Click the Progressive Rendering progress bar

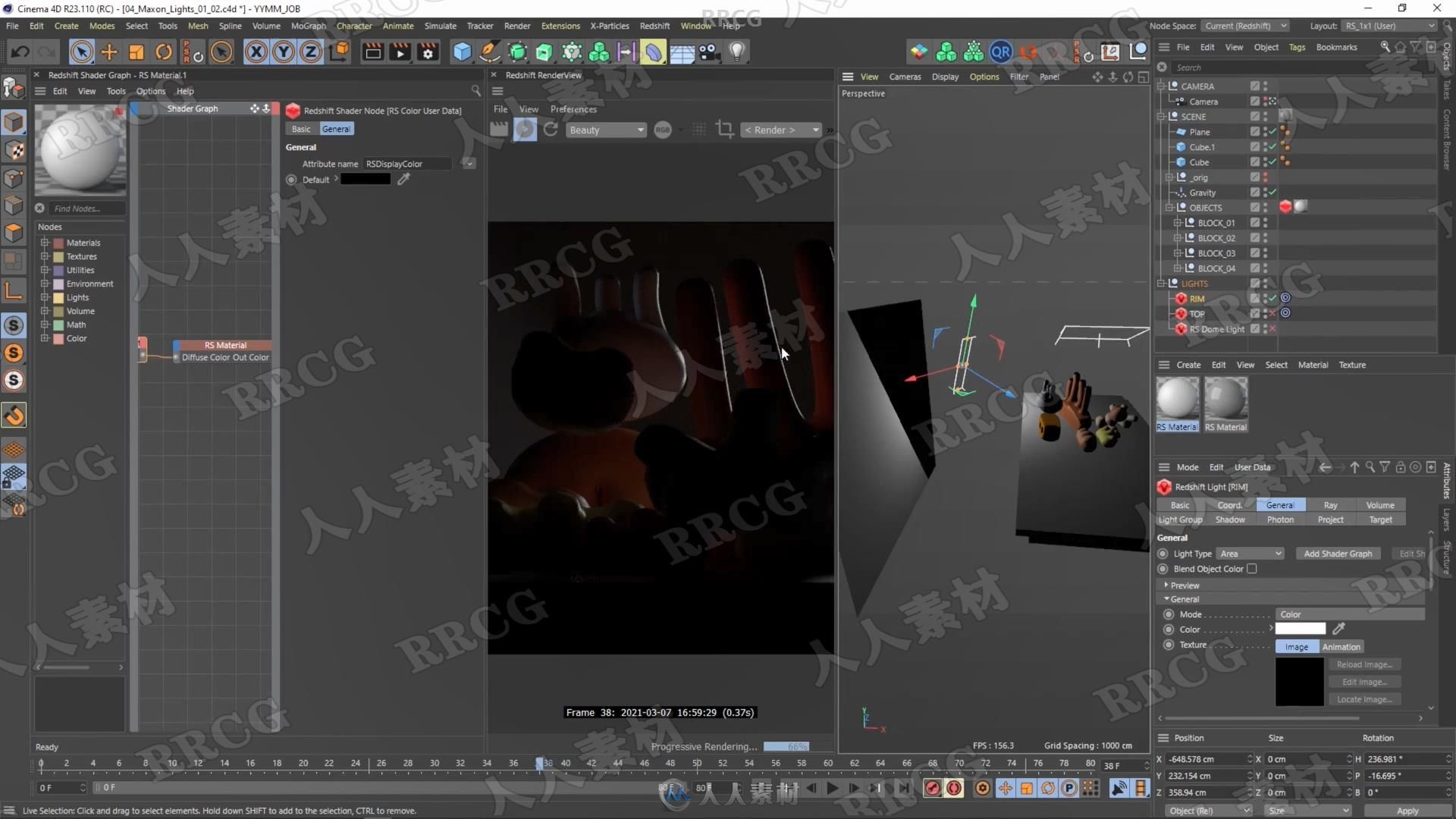[x=786, y=746]
